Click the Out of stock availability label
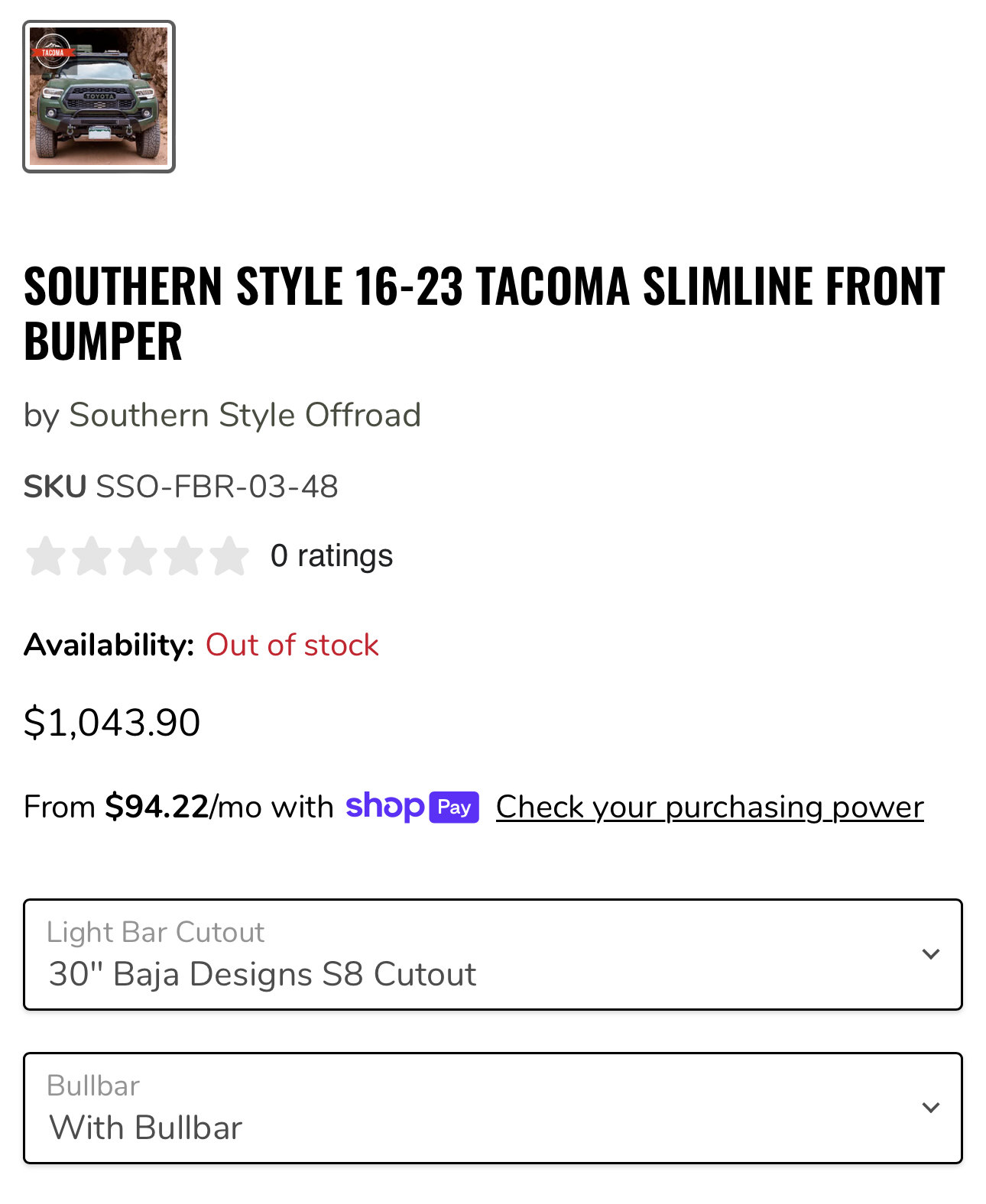This screenshot has height=1204, width=986. click(292, 645)
